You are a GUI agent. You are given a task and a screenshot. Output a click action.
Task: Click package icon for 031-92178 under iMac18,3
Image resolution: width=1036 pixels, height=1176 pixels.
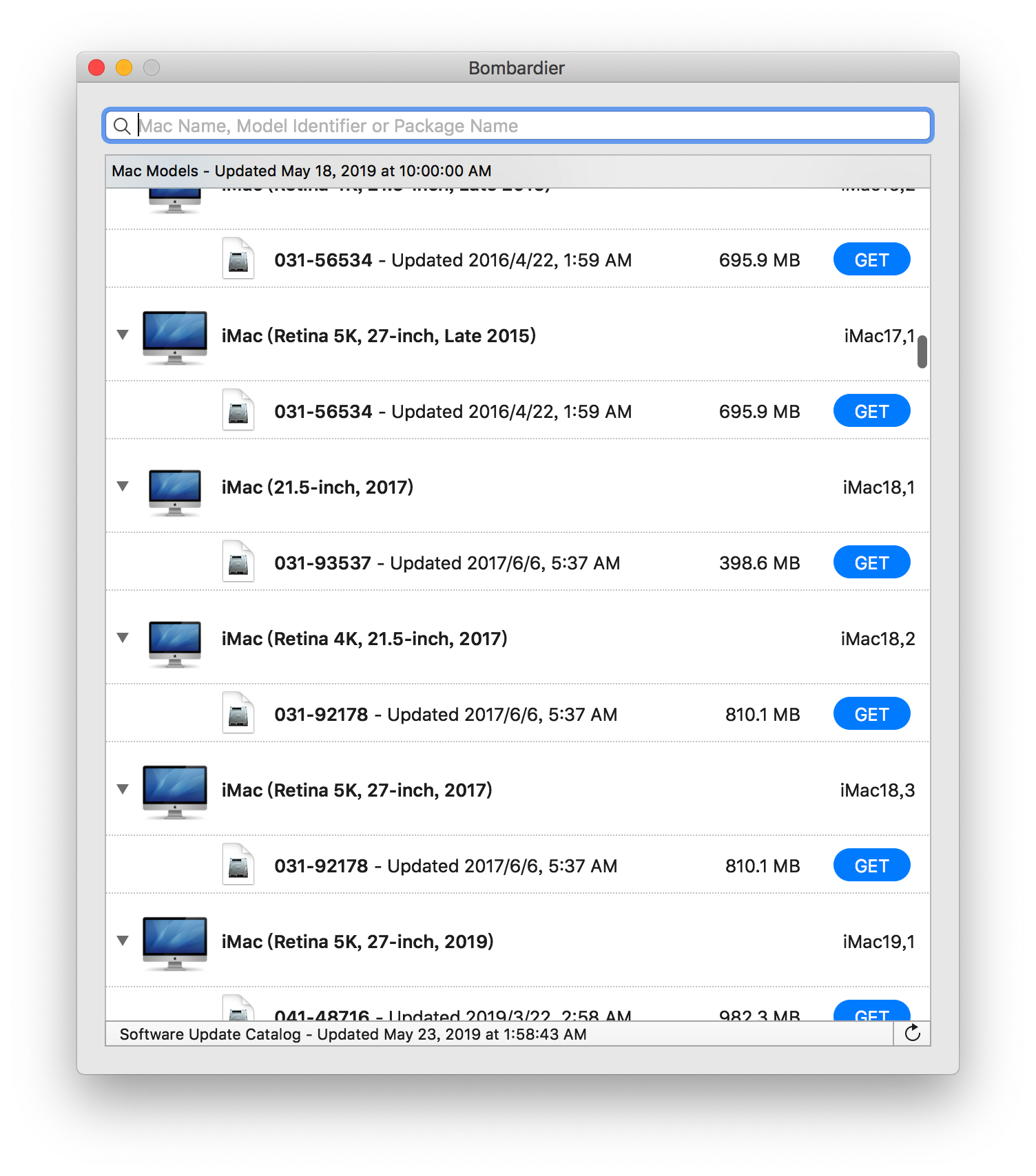click(238, 864)
